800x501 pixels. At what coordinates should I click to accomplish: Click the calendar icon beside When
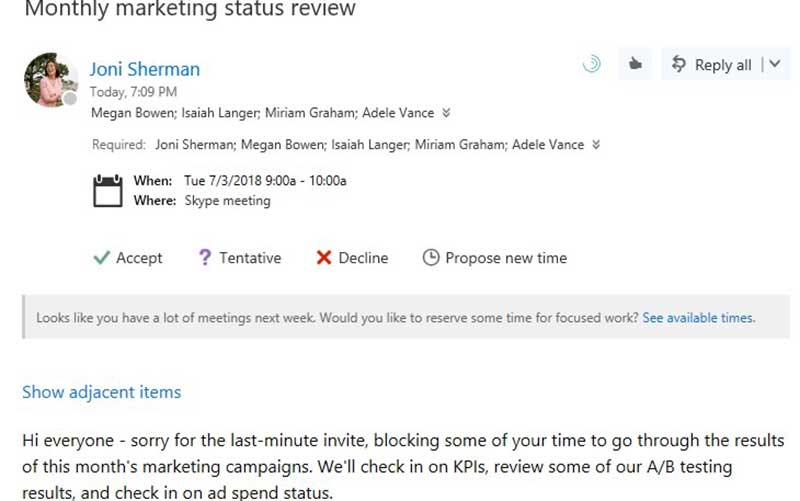point(107,191)
